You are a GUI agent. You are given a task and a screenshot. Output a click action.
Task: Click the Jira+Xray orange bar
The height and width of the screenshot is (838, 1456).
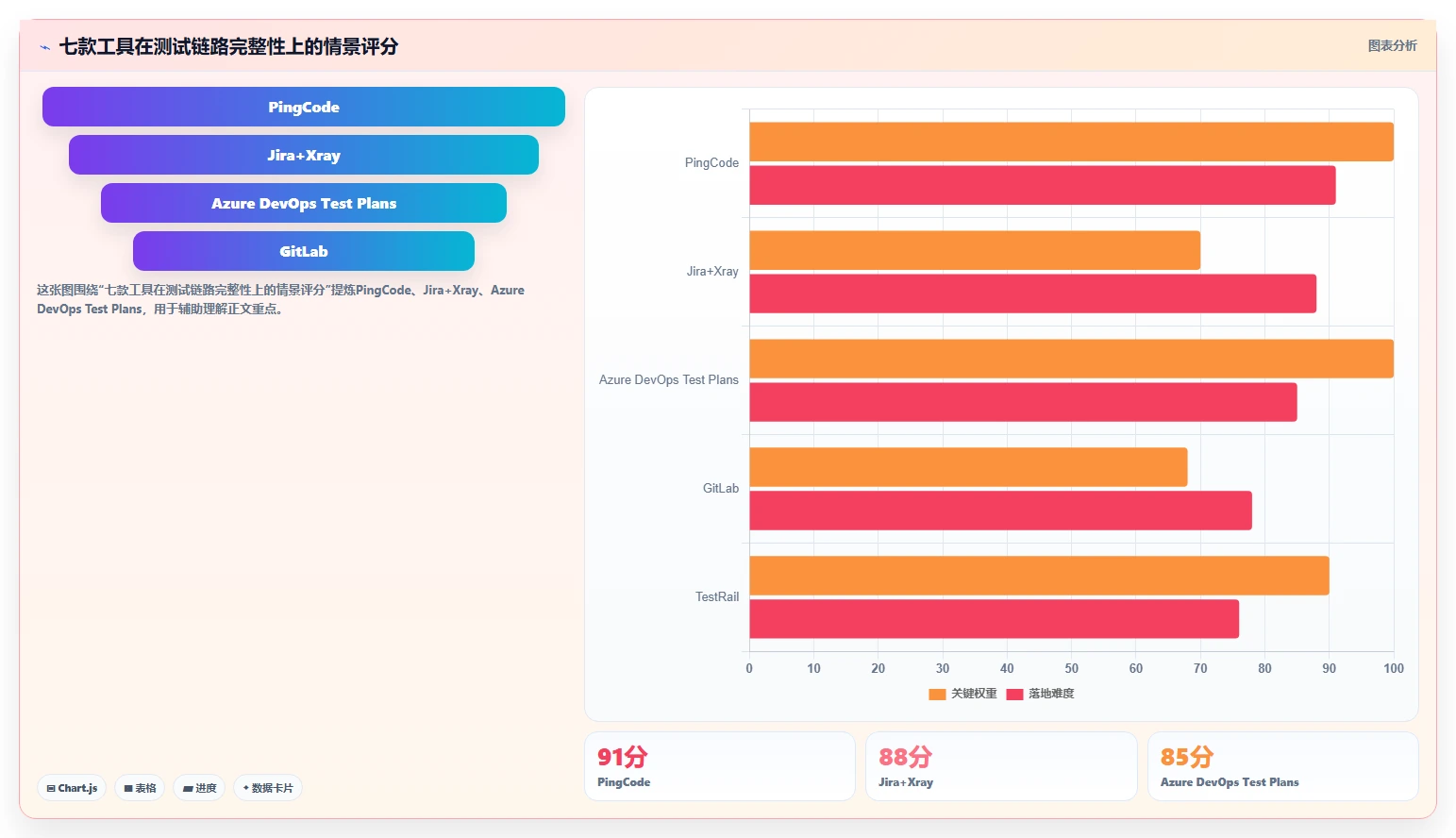point(975,250)
